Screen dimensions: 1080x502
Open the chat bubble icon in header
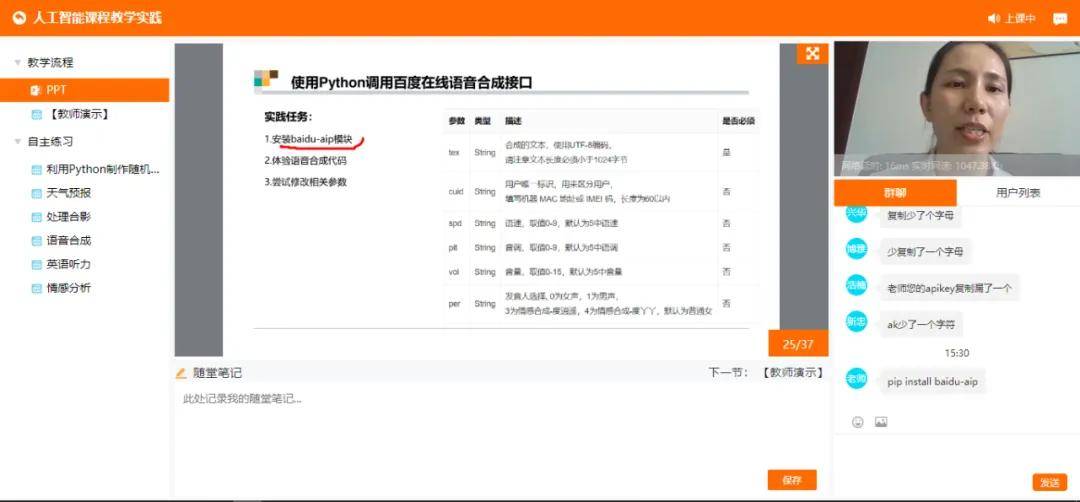[x=1060, y=19]
